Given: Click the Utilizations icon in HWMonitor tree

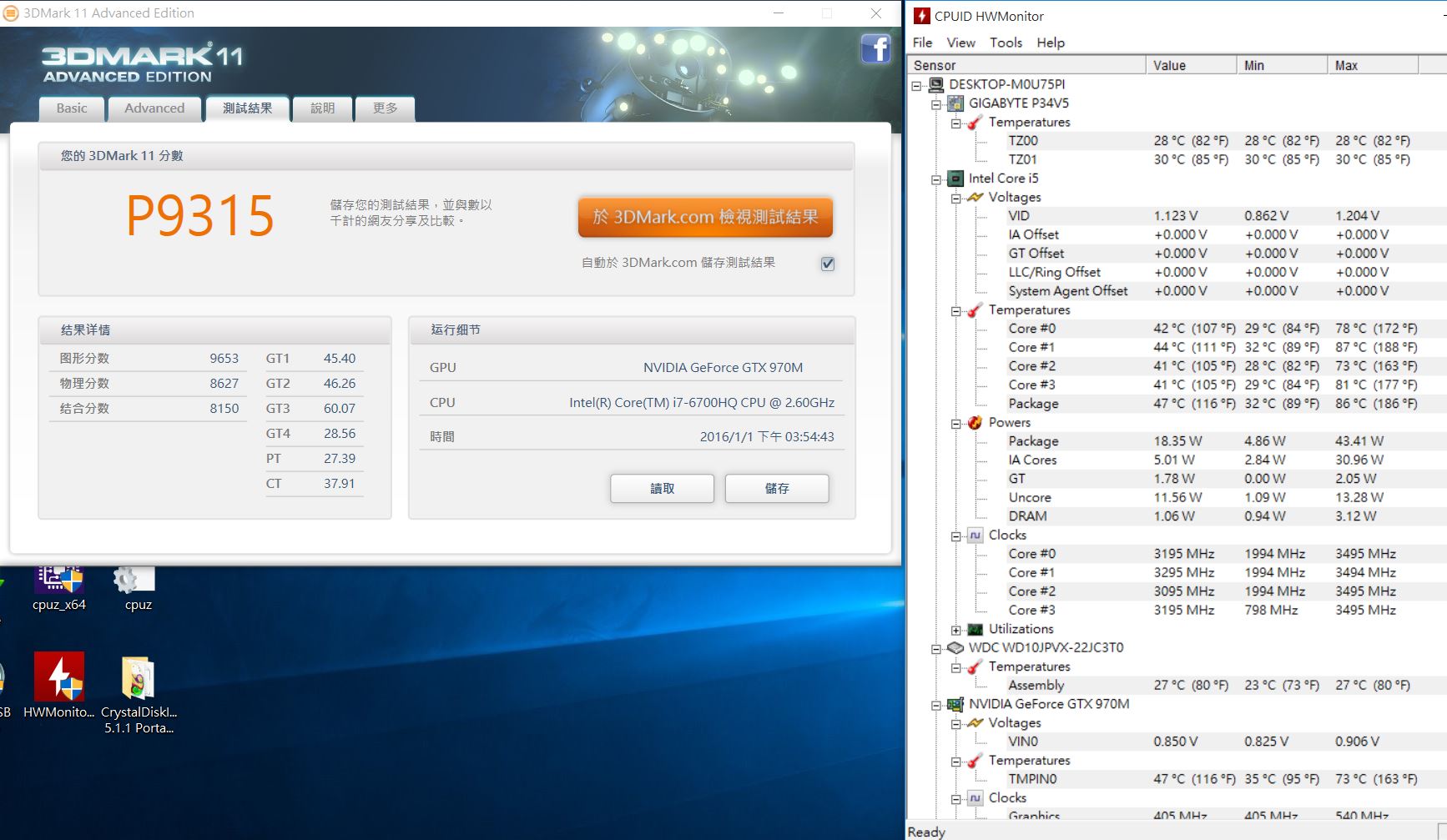Looking at the screenshot, I should point(975,629).
